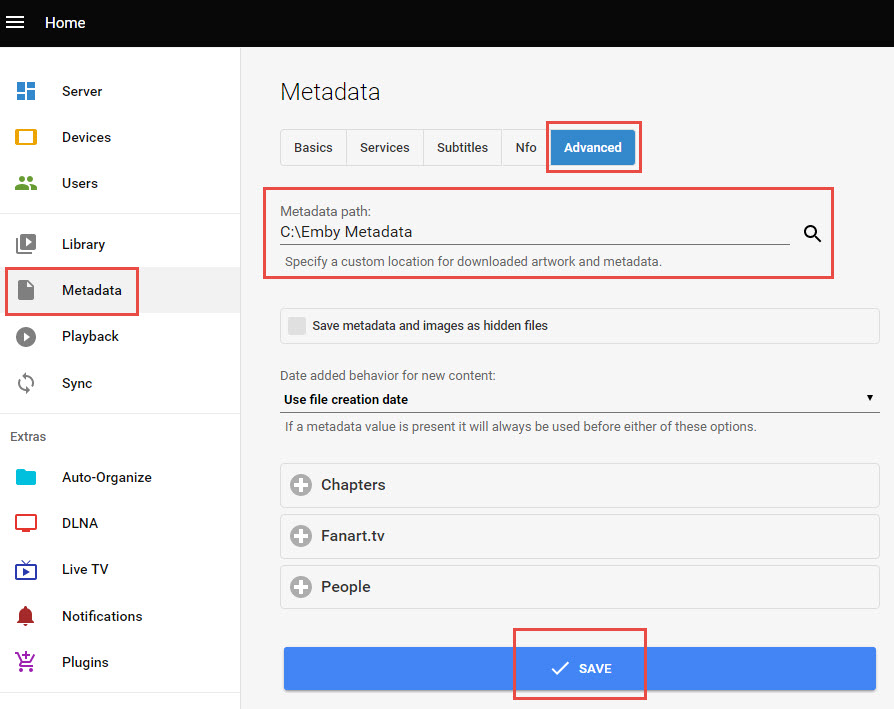Click into the Metadata path field
The image size is (894, 709).
[534, 232]
